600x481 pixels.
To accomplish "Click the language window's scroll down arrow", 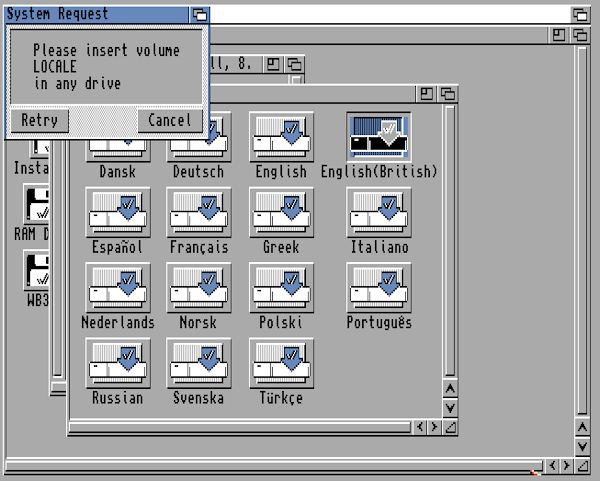I will click(450, 408).
